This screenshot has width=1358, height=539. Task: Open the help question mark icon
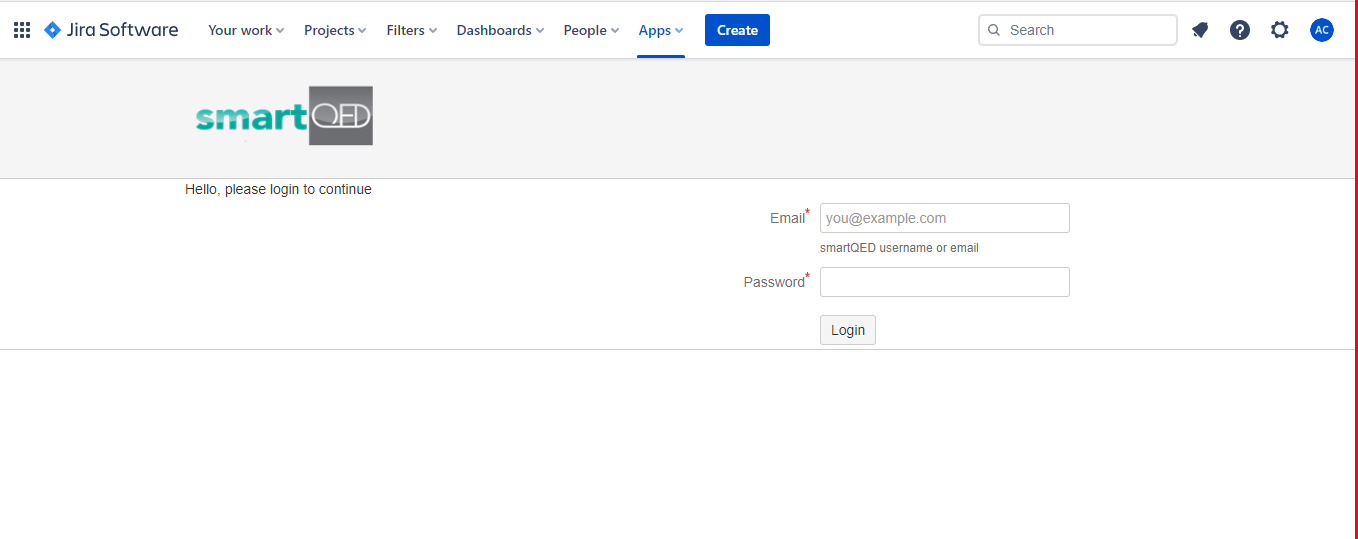1240,30
